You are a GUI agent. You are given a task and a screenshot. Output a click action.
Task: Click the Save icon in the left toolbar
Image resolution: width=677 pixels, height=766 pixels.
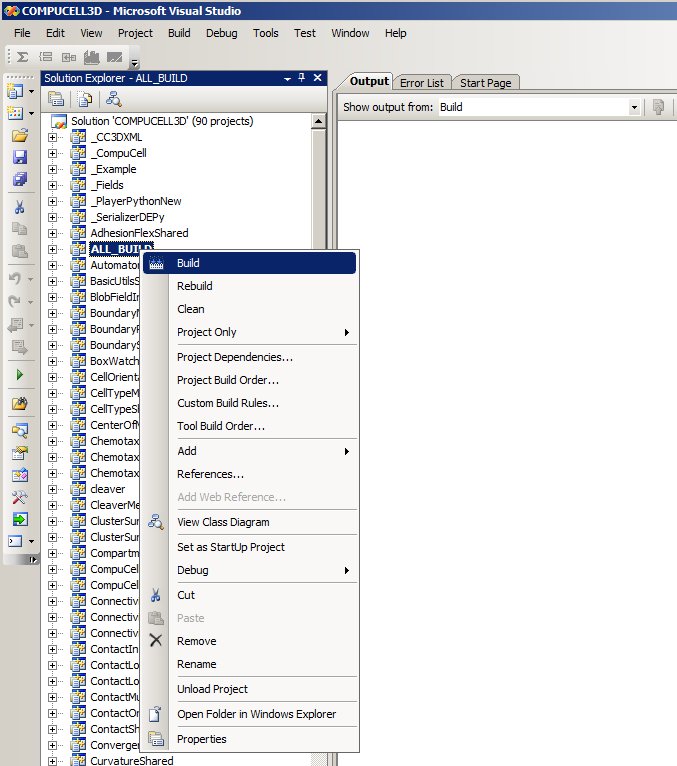tap(19, 157)
